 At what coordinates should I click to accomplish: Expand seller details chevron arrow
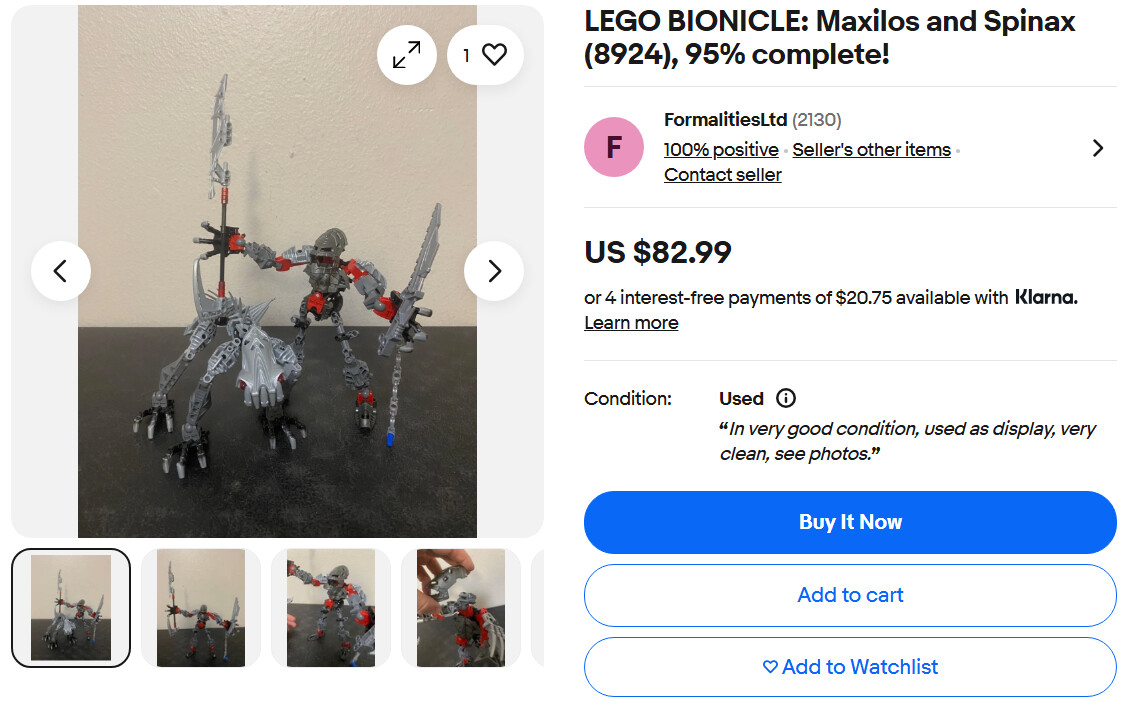click(x=1097, y=148)
